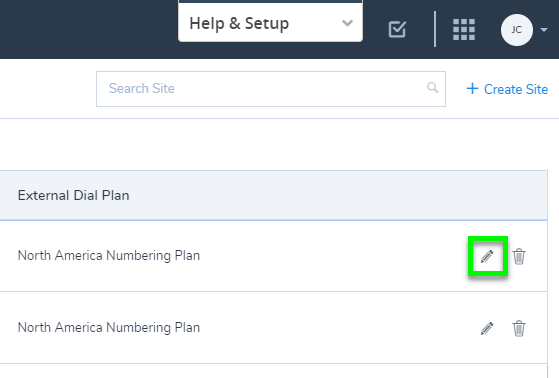Open the Help & Setup dropdown
The width and height of the screenshot is (559, 378).
(x=271, y=22)
